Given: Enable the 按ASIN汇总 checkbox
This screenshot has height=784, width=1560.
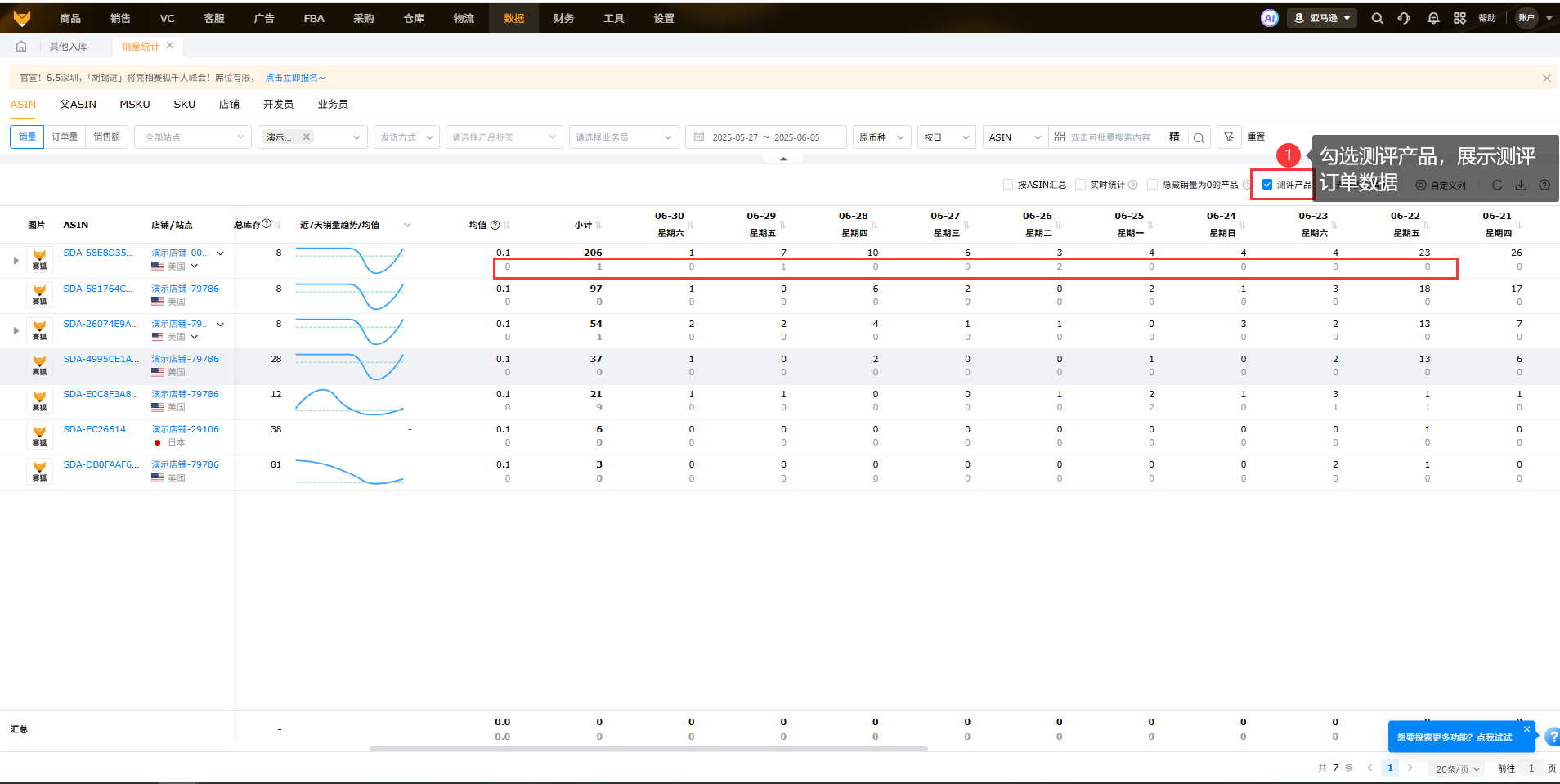Looking at the screenshot, I should [x=1008, y=185].
